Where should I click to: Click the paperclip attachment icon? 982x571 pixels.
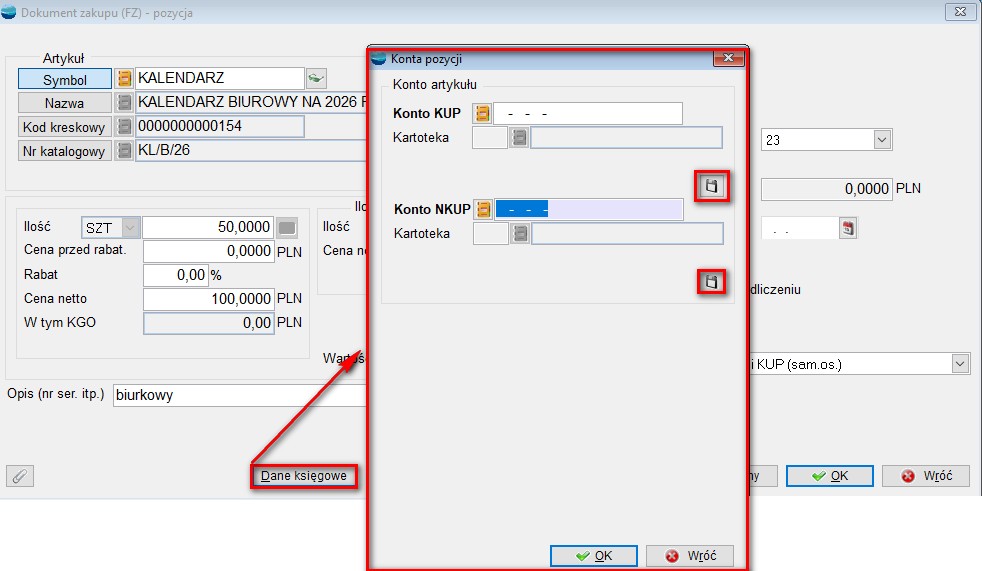[20, 476]
